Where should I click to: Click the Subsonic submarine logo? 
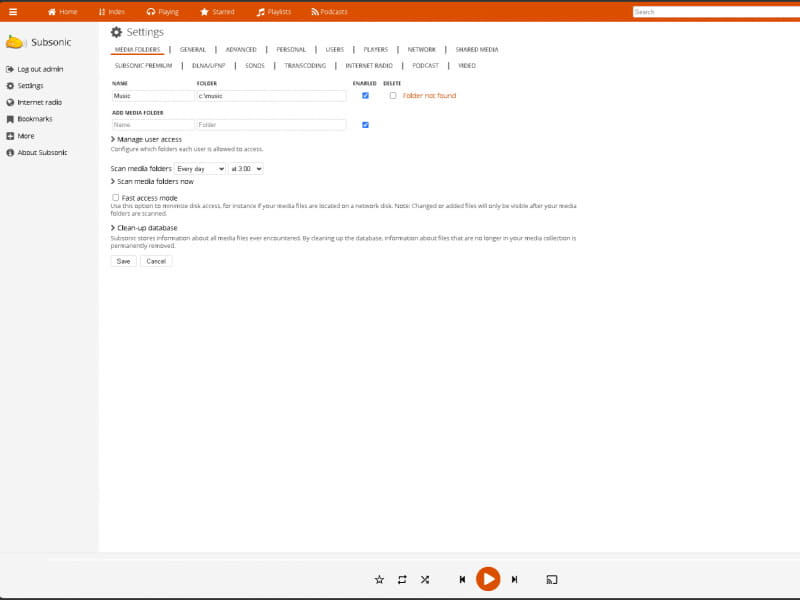coord(14,42)
